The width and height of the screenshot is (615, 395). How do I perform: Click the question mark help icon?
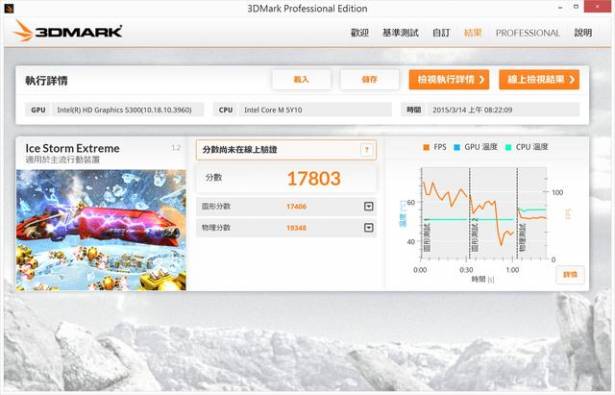tap(367, 149)
